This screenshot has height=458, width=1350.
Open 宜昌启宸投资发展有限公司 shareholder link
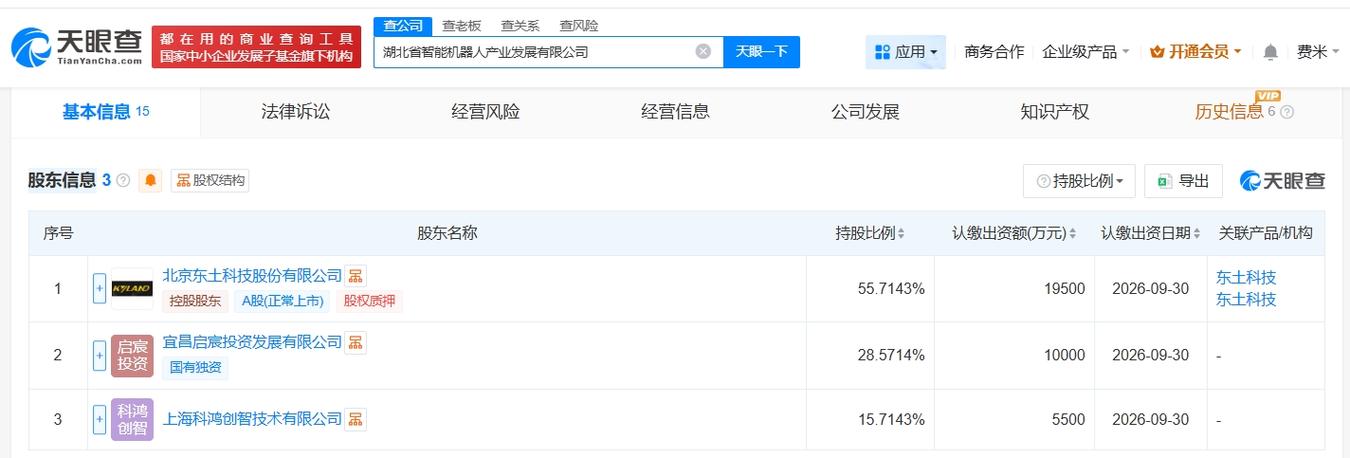[252, 342]
